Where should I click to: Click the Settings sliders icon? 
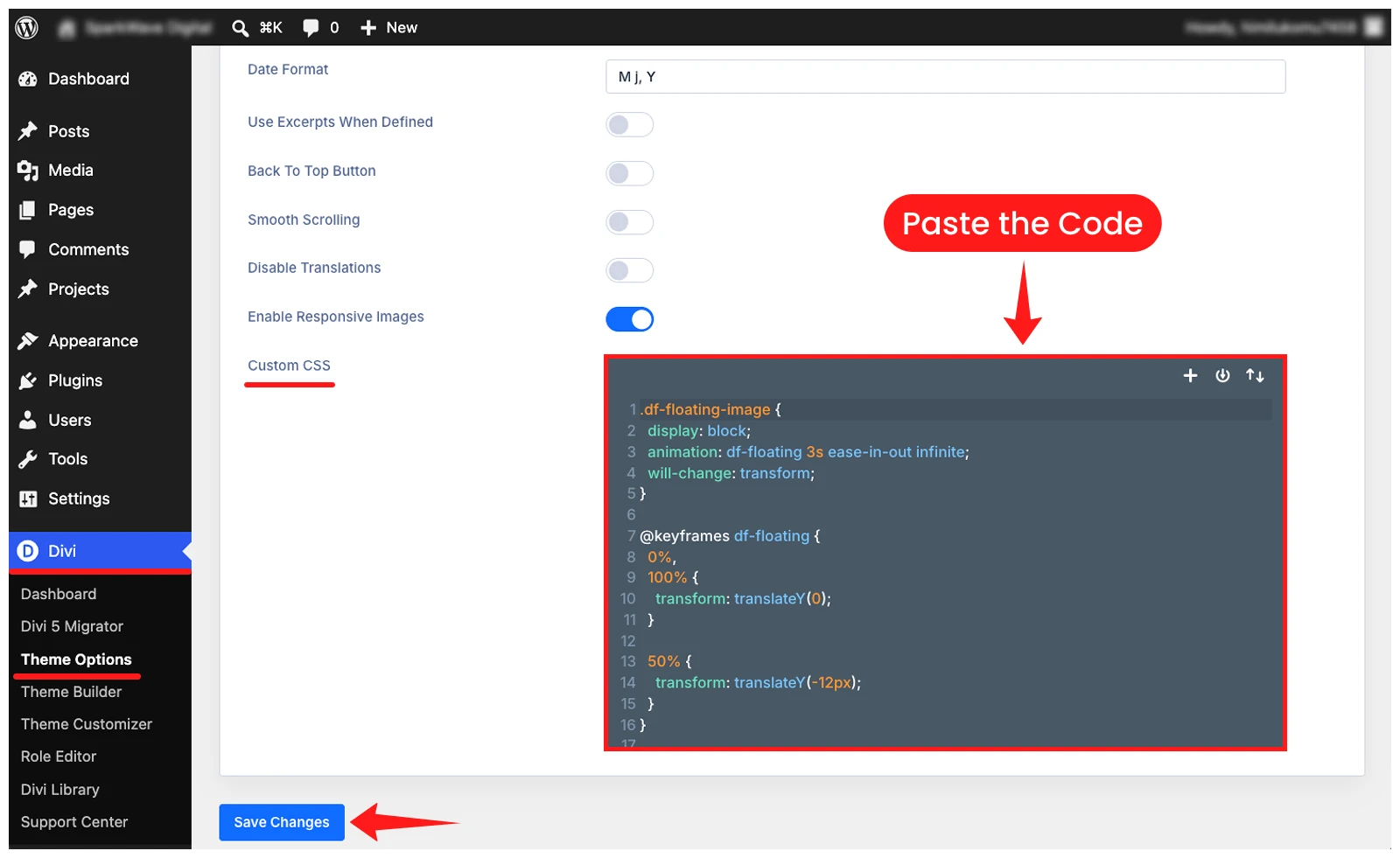tap(28, 499)
